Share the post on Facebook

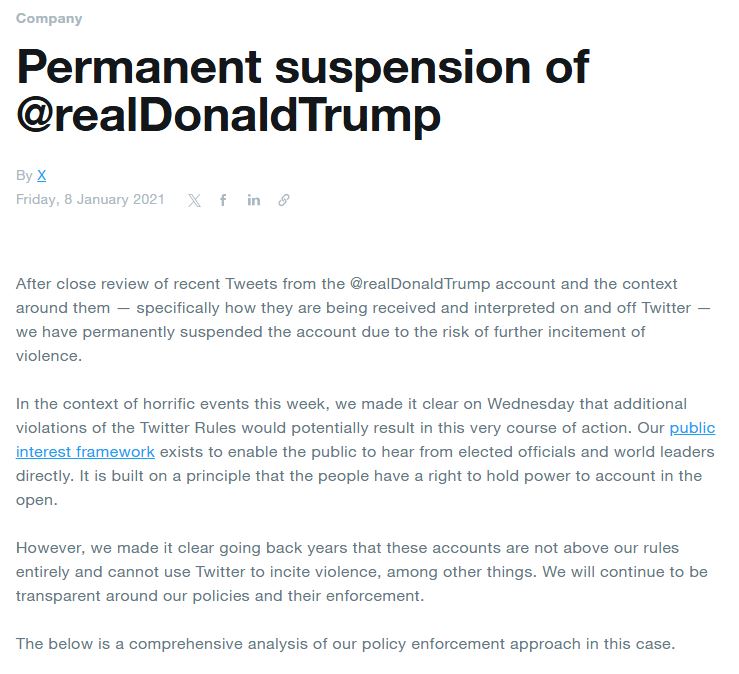pos(223,200)
